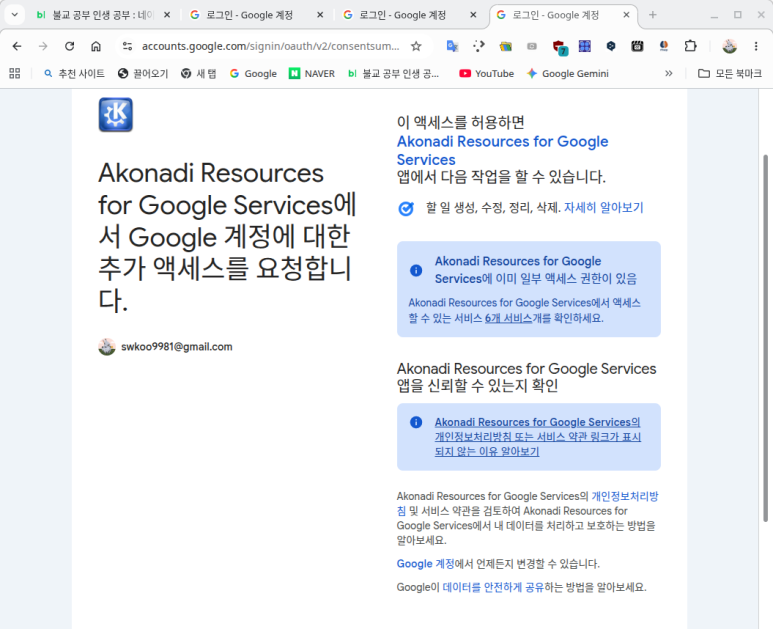This screenshot has height=629, width=773.
Task: Click the dark hexagon extension icon
Action: point(611,46)
